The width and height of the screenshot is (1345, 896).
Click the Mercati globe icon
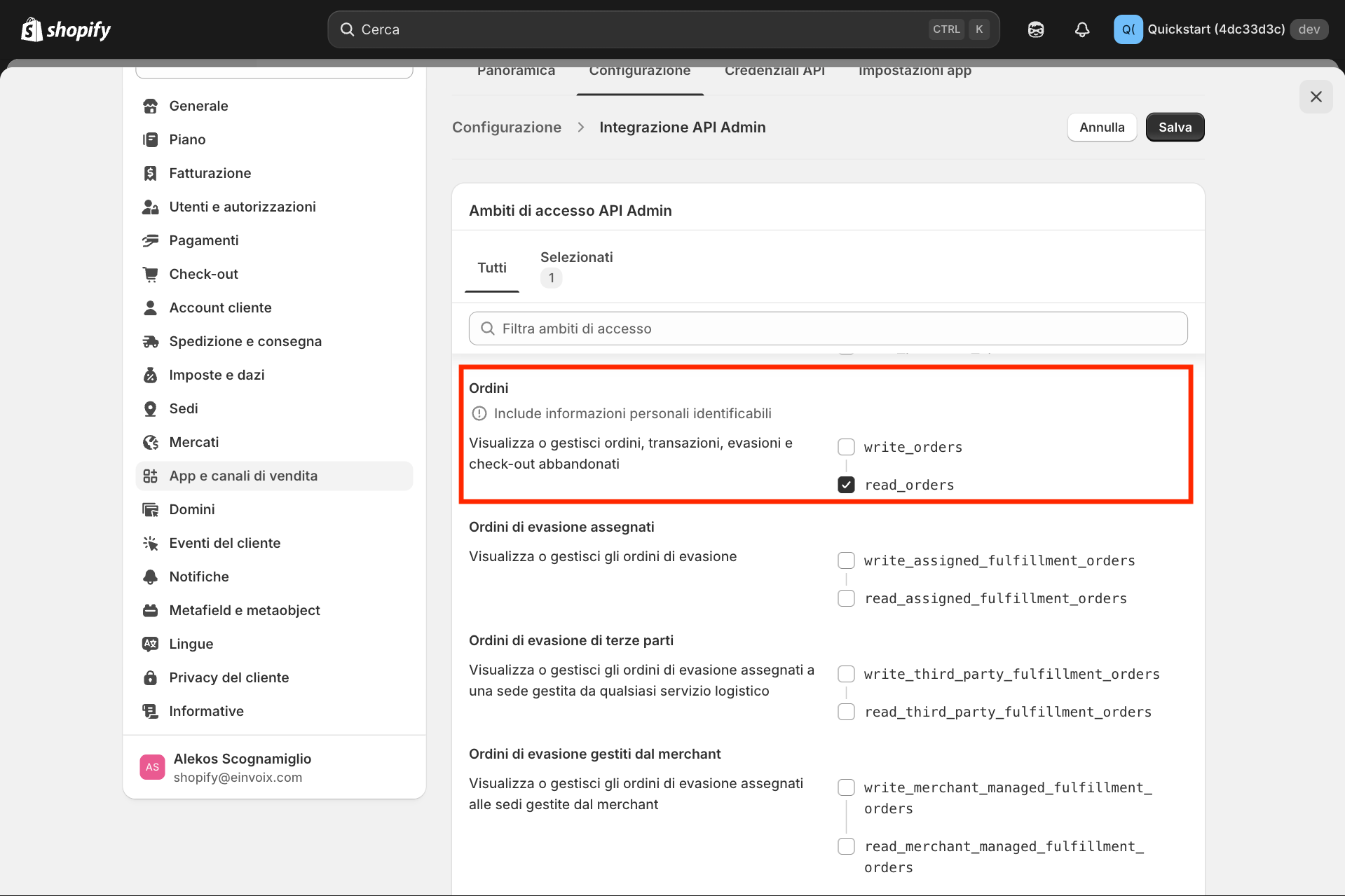150,442
